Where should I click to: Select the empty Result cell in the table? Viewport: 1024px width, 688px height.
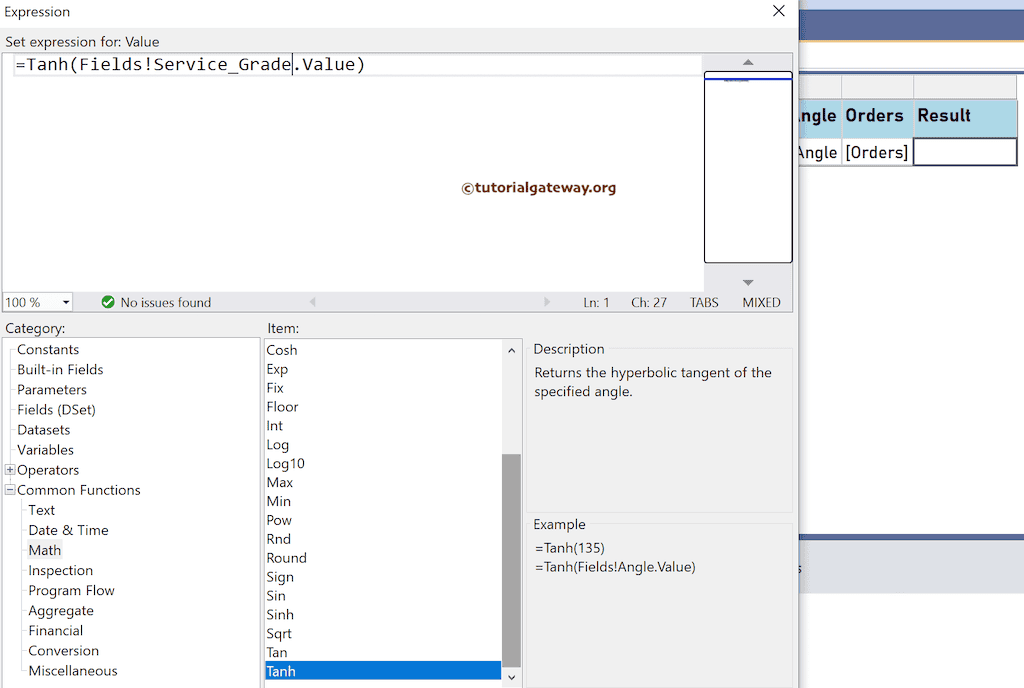(x=964, y=152)
